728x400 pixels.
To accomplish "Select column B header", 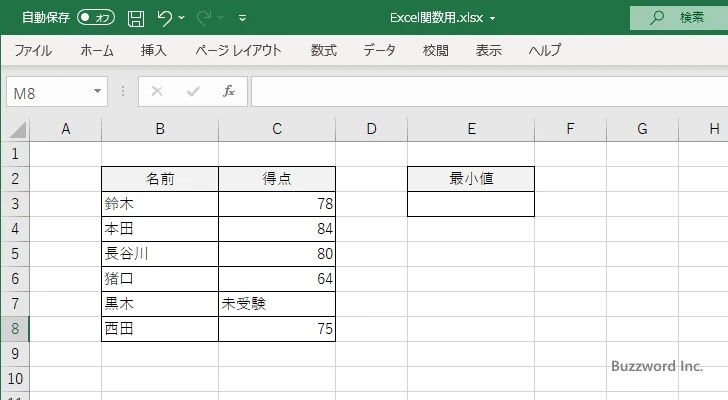I will coord(160,129).
